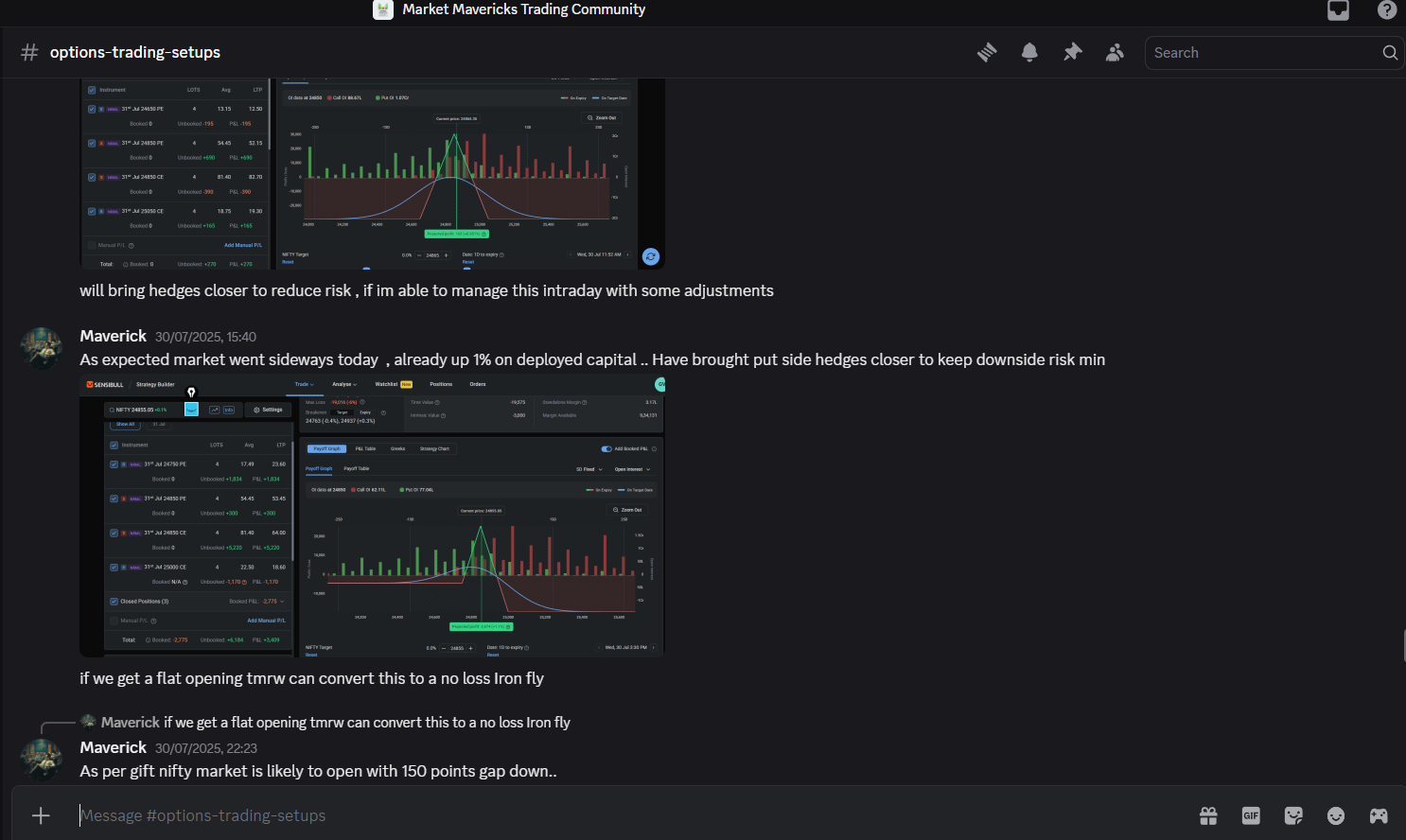Click the Help question mark icon
The width and height of the screenshot is (1406, 840).
(1386, 10)
